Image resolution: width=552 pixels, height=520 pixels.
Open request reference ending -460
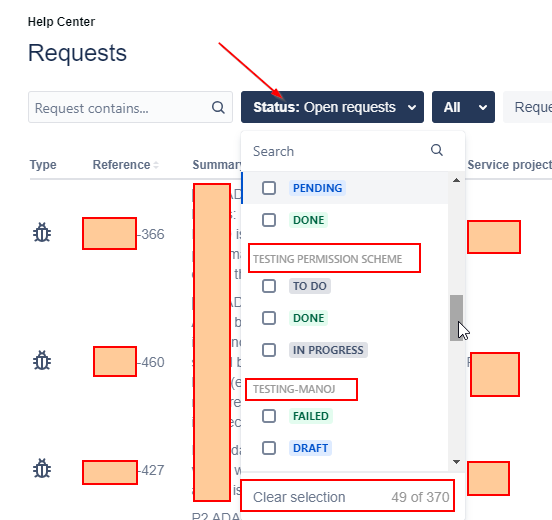129,362
